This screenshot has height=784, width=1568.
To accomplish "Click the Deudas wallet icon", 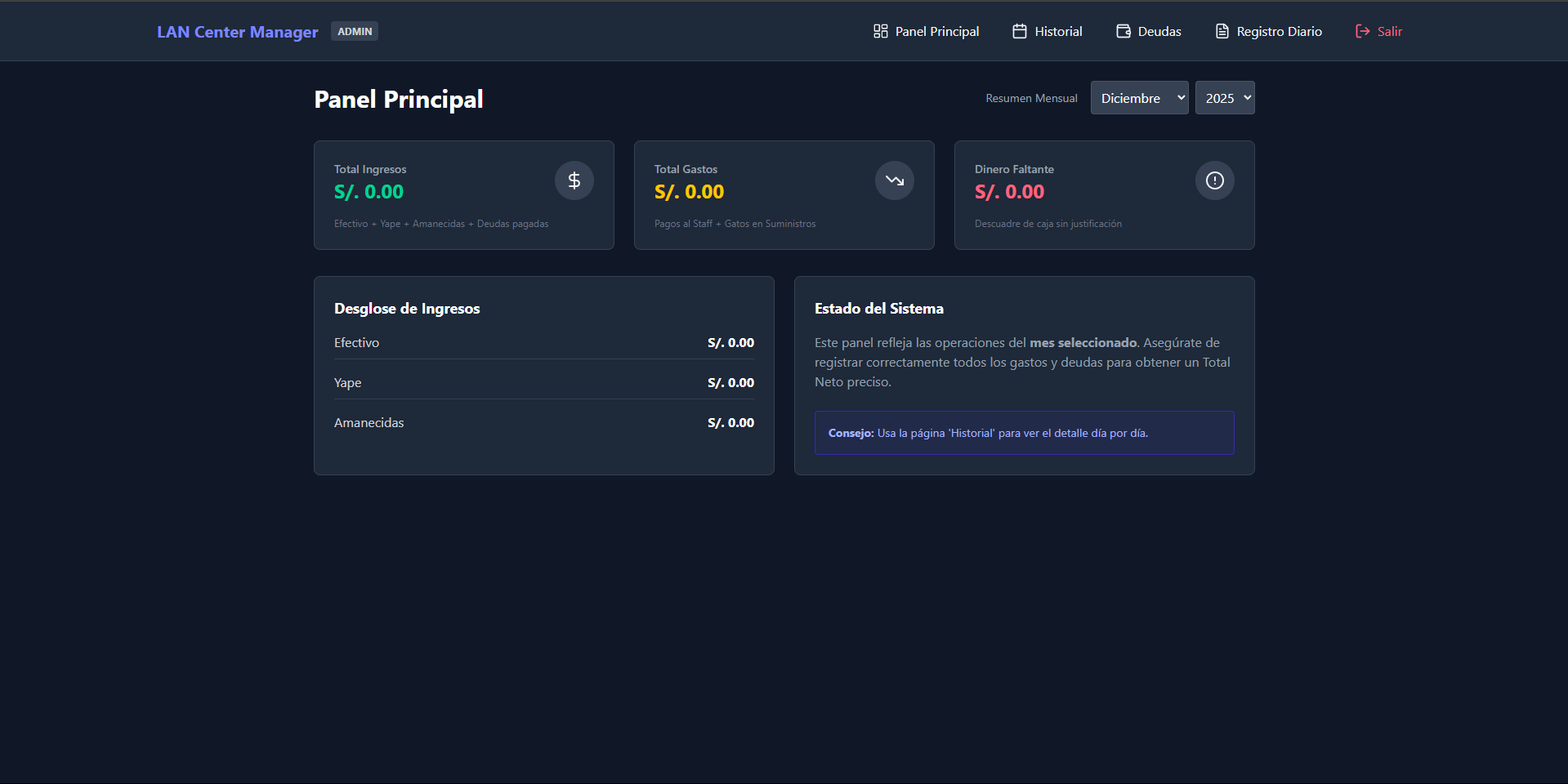I will pyautogui.click(x=1124, y=31).
